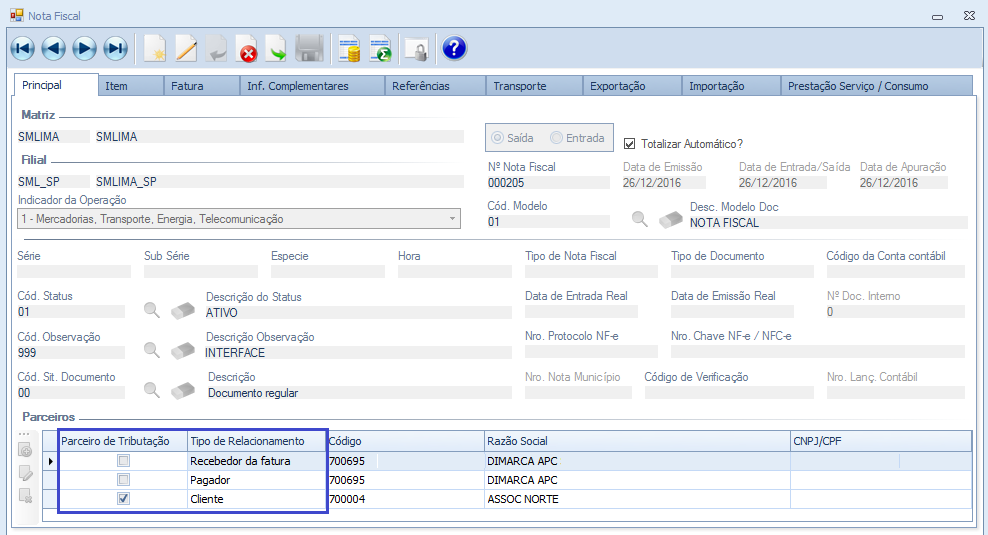The height and width of the screenshot is (535, 988).
Task: Expand the Indicador da Operação dropdown
Action: click(x=451, y=219)
